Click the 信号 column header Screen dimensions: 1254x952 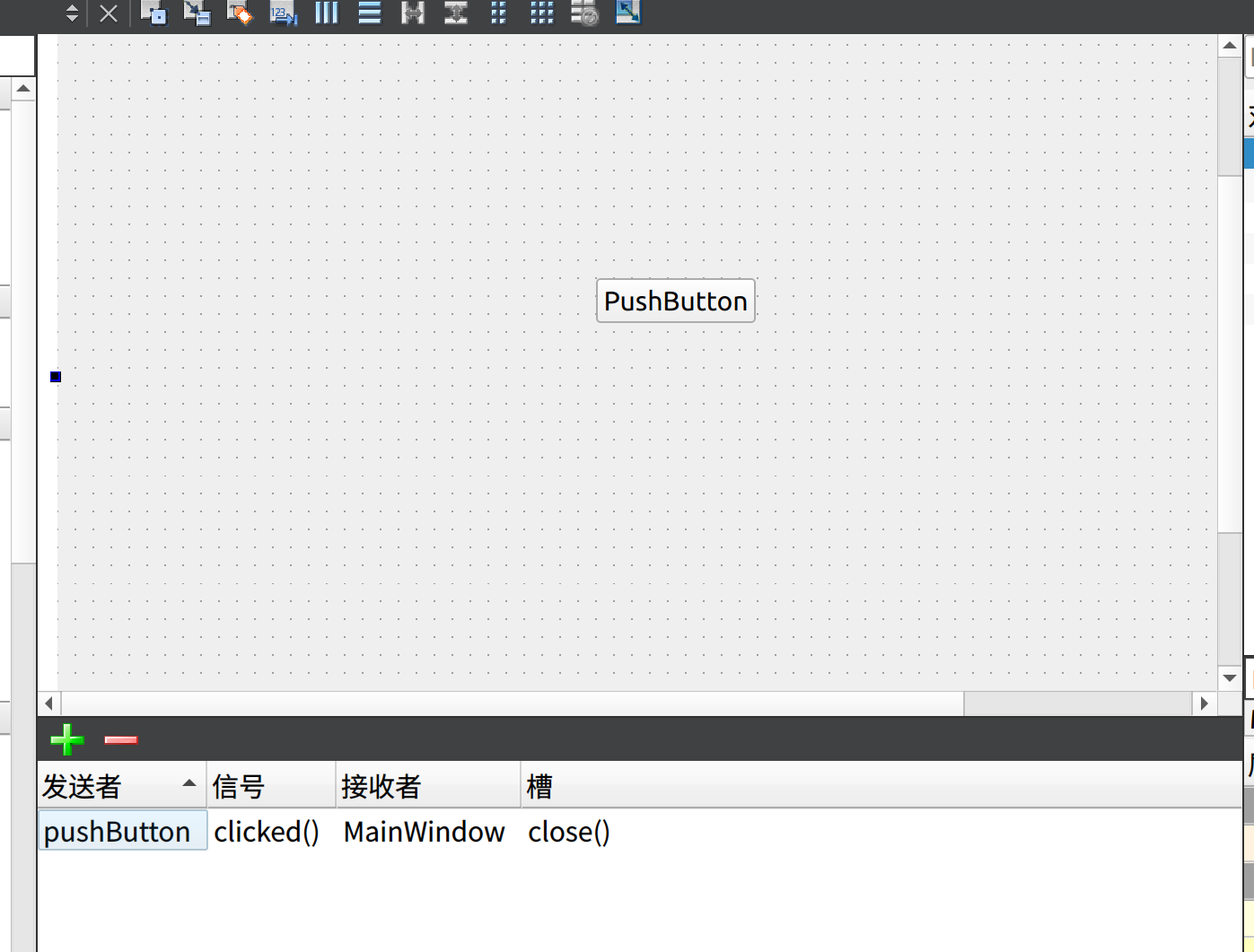pyautogui.click(x=272, y=786)
